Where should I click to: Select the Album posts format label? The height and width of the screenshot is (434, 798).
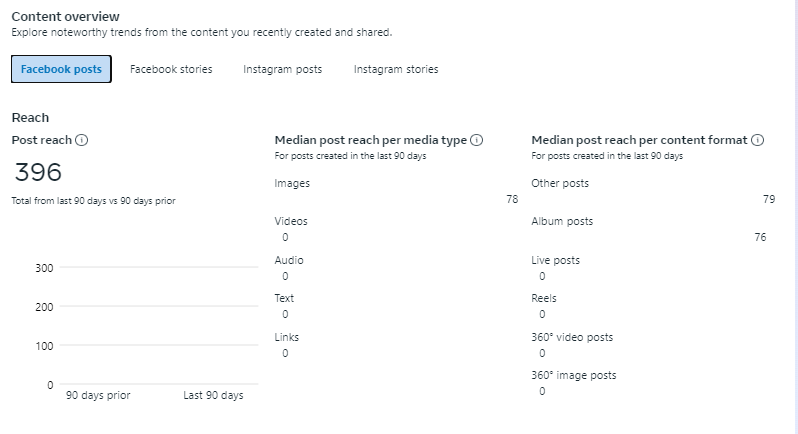[562, 222]
